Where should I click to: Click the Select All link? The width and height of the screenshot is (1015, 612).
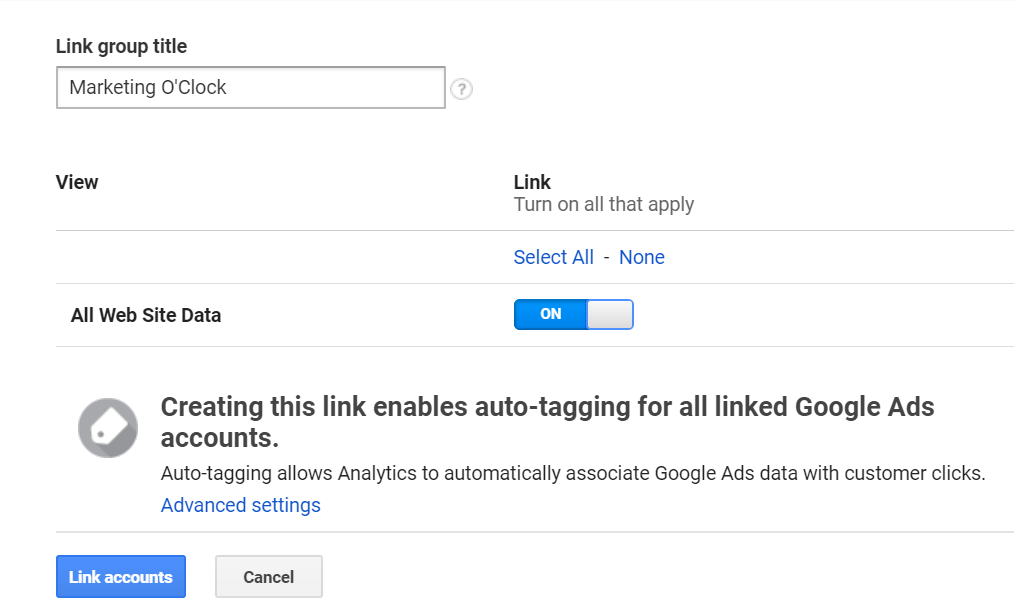pos(553,257)
